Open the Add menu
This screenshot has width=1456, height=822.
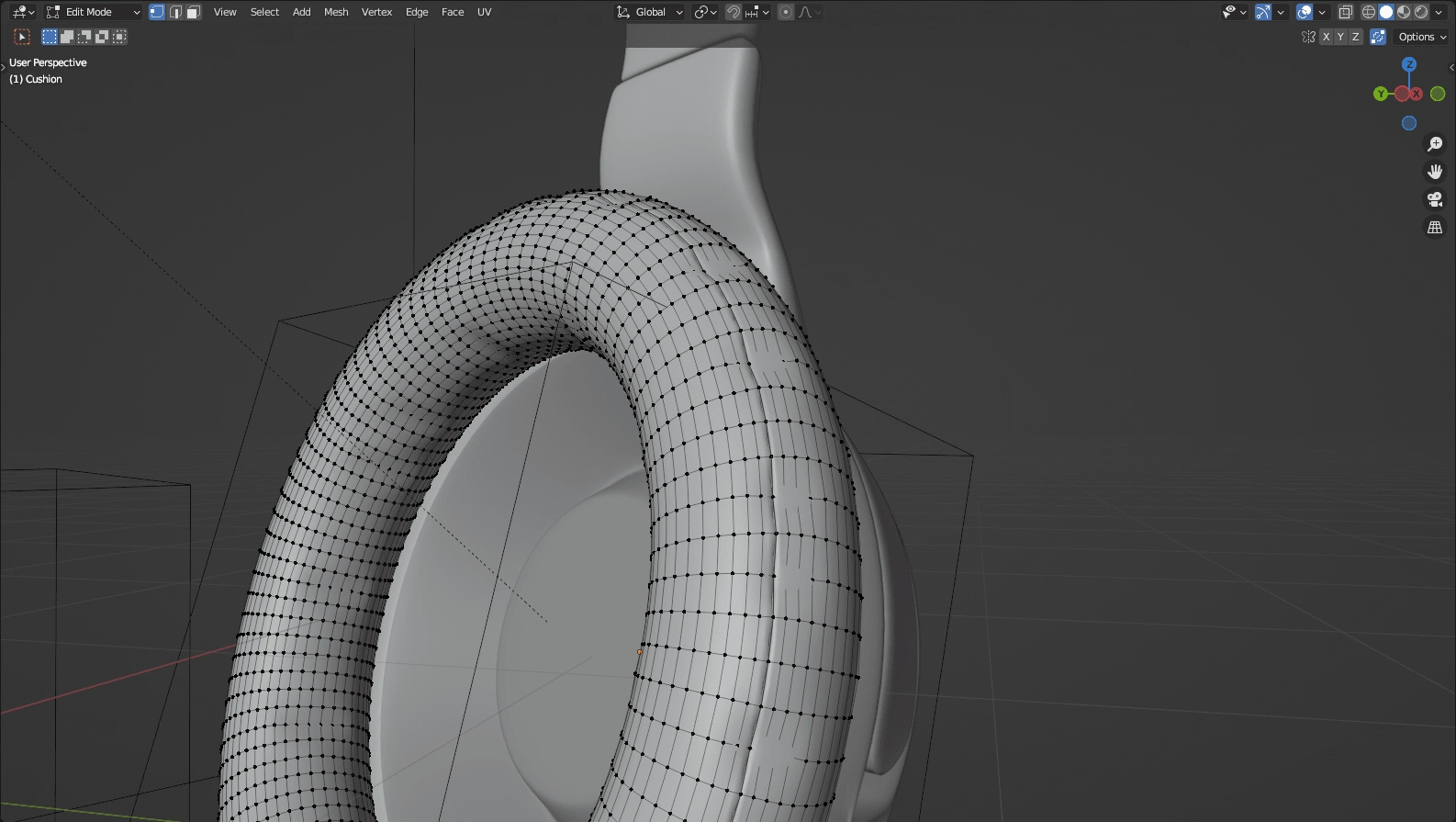click(301, 12)
